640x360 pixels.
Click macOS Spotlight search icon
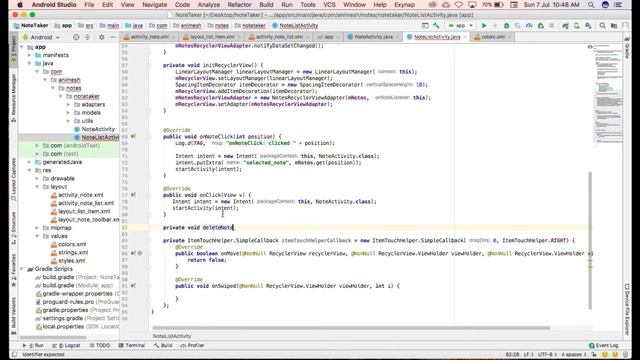591,5
